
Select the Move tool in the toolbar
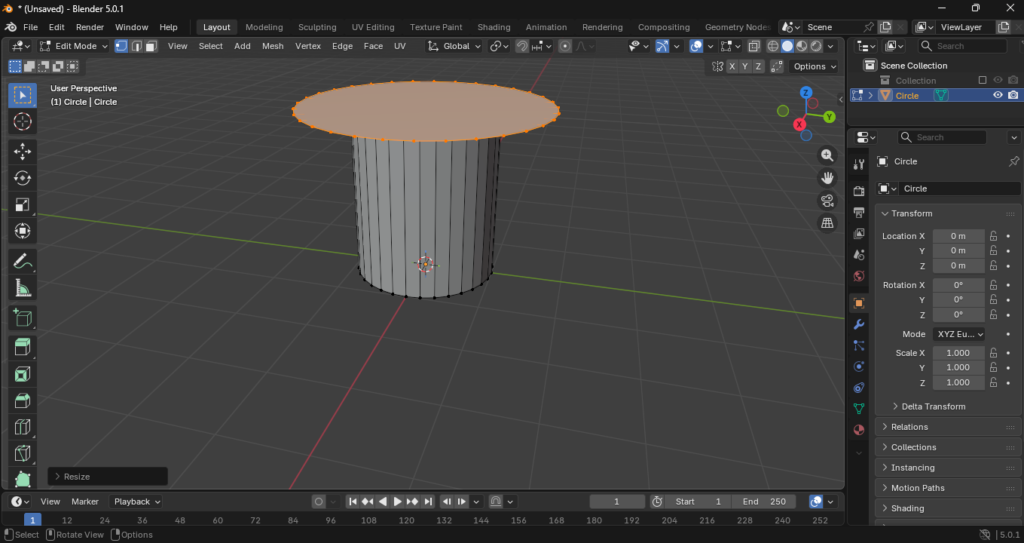coord(22,151)
